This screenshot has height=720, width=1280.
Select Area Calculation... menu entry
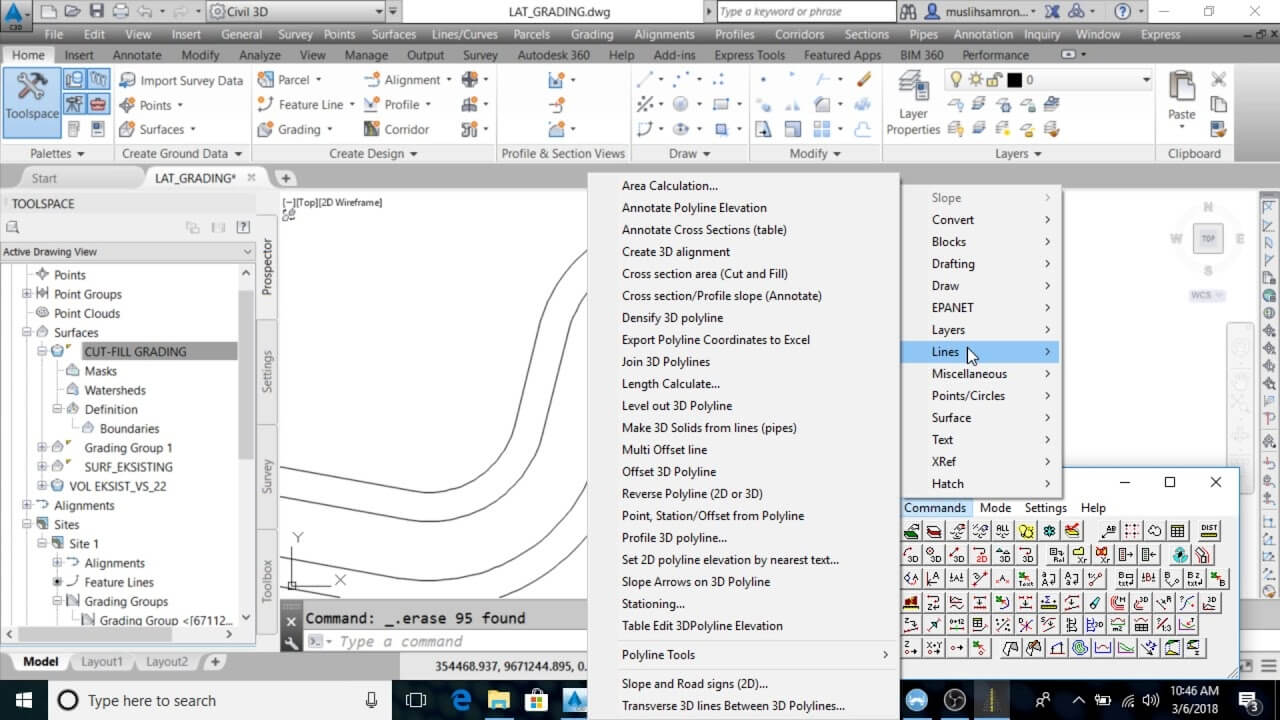click(x=670, y=185)
